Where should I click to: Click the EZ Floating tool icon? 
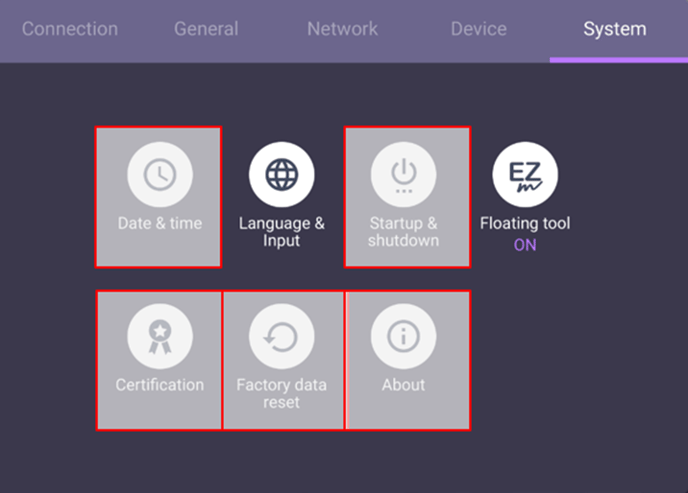tap(525, 175)
